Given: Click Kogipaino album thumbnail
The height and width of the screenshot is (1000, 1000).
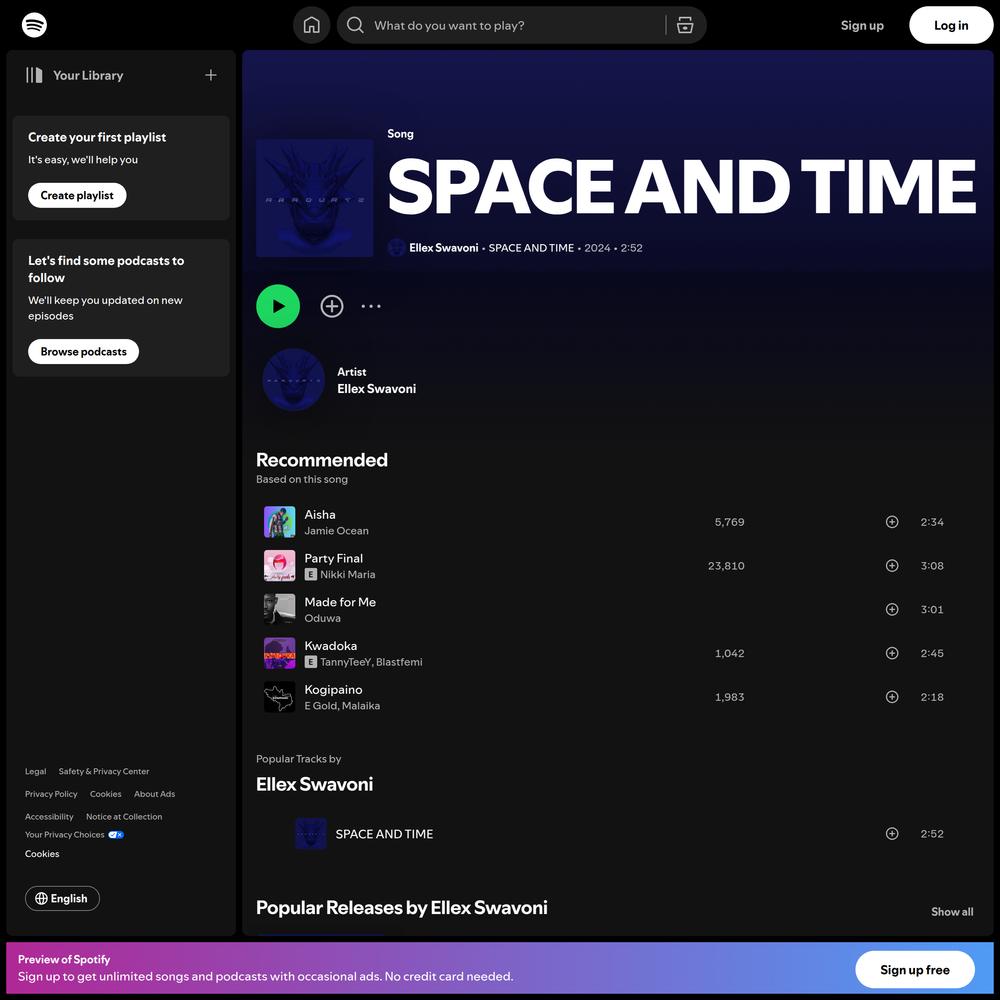Looking at the screenshot, I should [x=279, y=697].
